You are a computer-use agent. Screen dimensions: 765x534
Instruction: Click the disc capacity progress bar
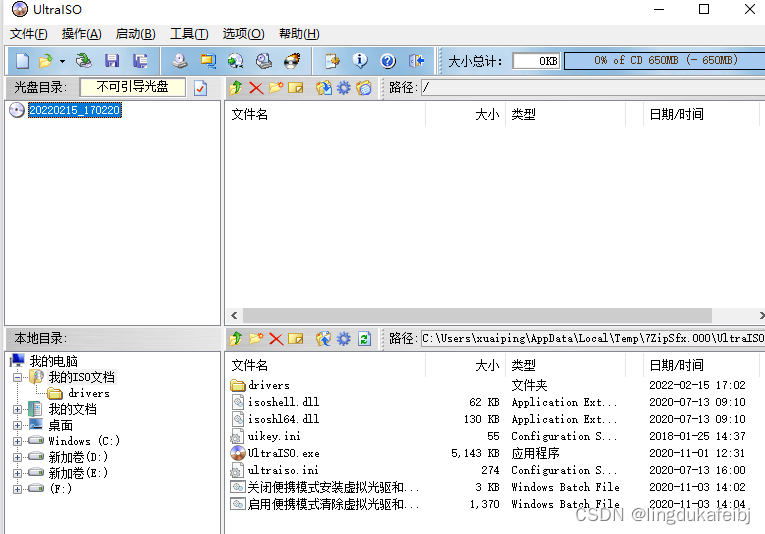click(664, 60)
